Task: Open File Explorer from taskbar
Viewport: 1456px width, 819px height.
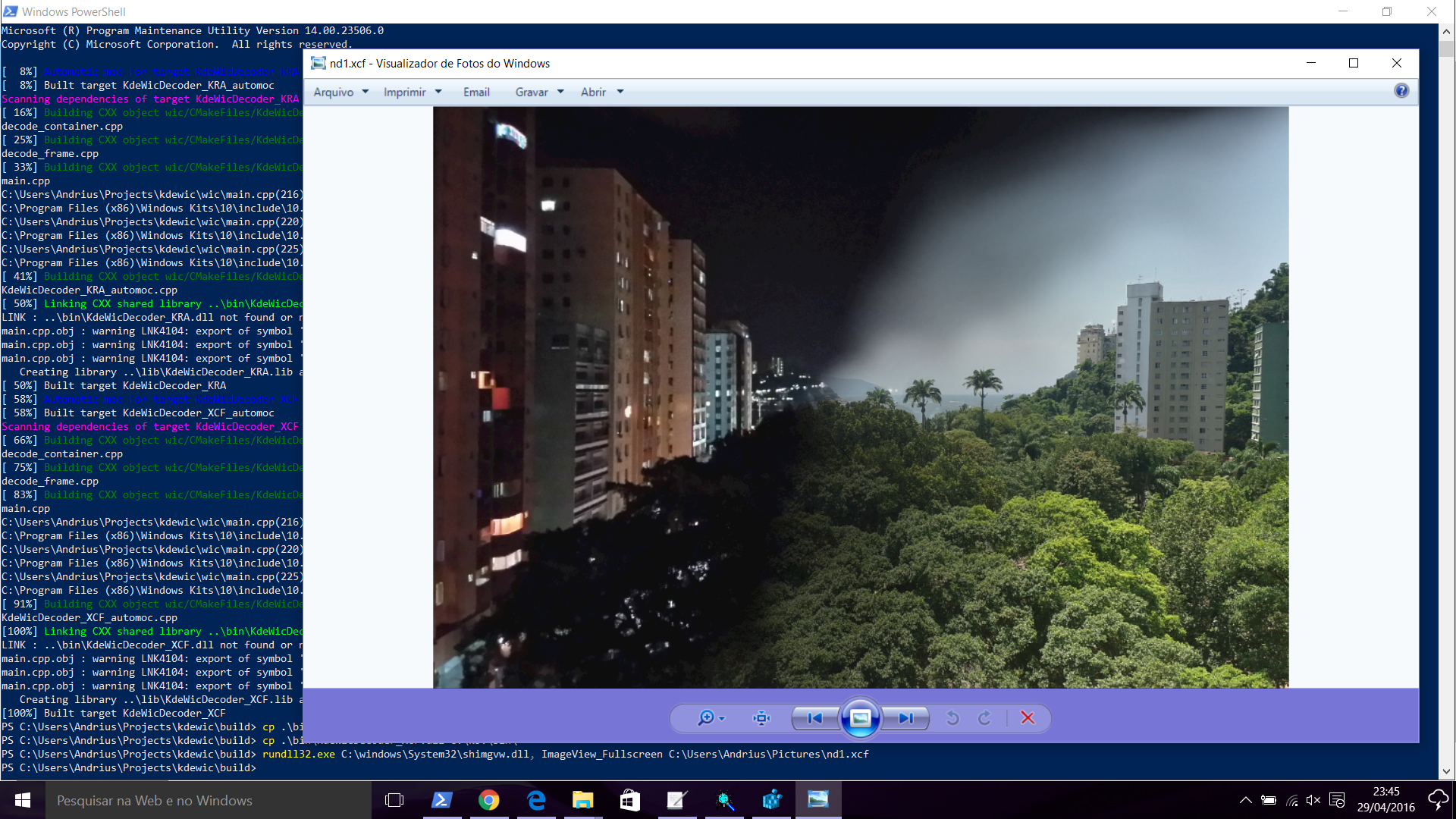Action: (582, 800)
